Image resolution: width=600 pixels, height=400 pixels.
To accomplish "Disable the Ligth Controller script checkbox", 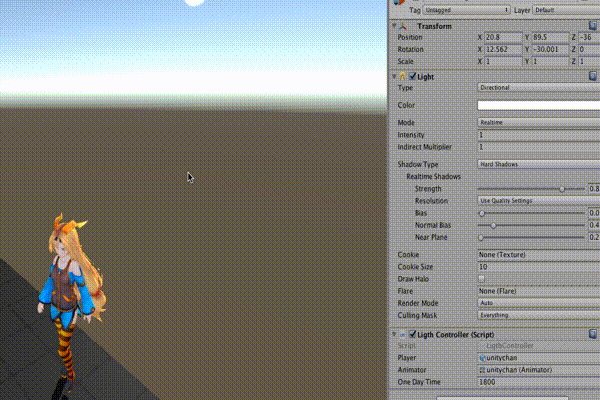I will 412,334.
